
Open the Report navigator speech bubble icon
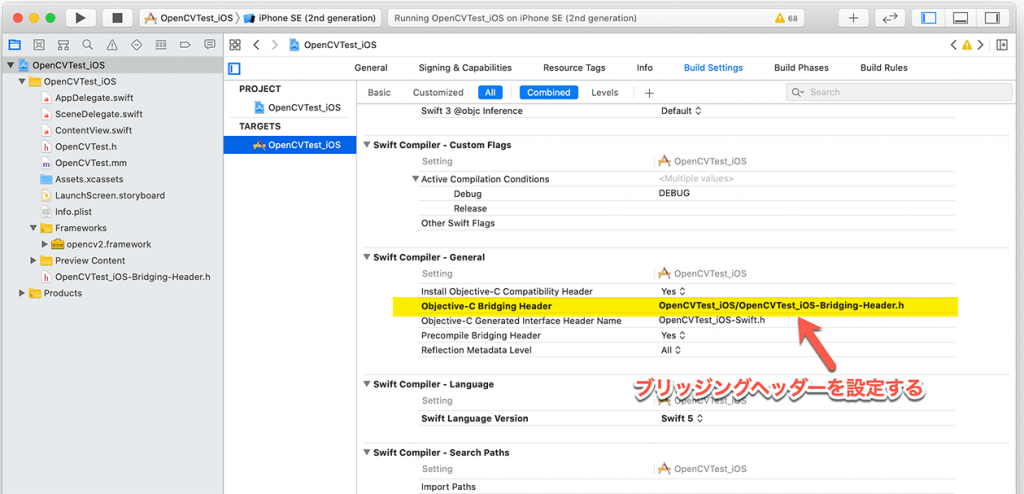(x=210, y=45)
